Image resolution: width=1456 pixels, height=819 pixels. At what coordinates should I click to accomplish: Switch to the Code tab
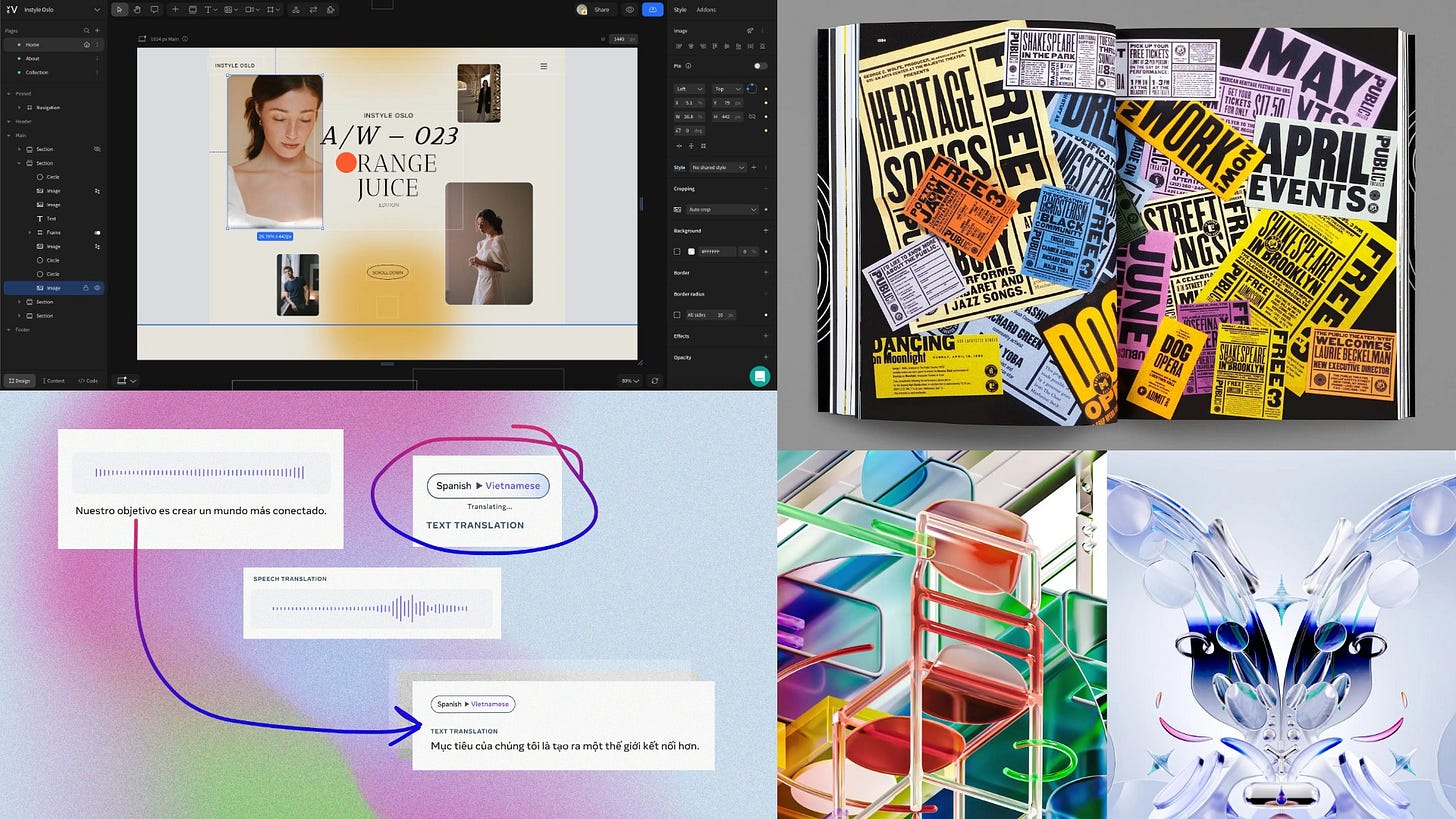click(88, 380)
